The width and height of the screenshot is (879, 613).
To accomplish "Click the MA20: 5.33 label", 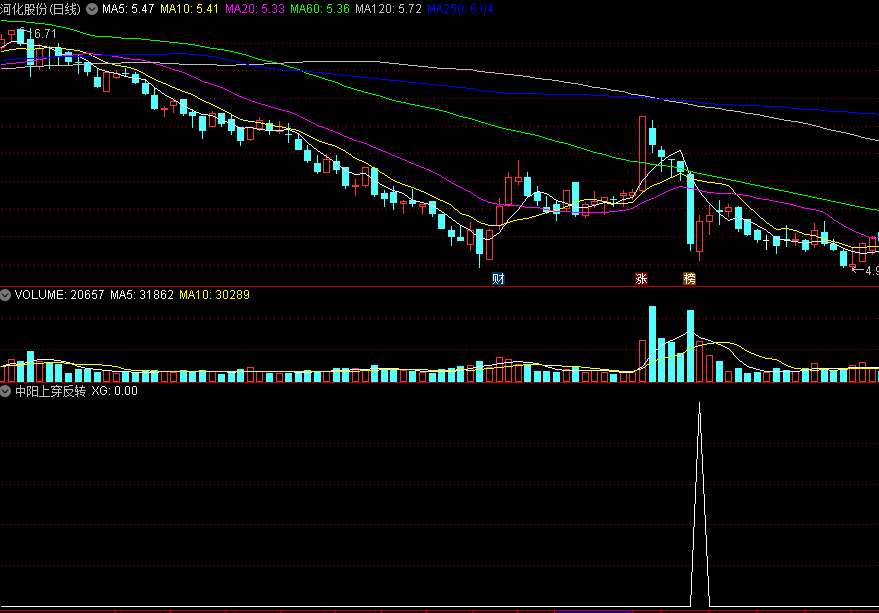I will pos(255,9).
